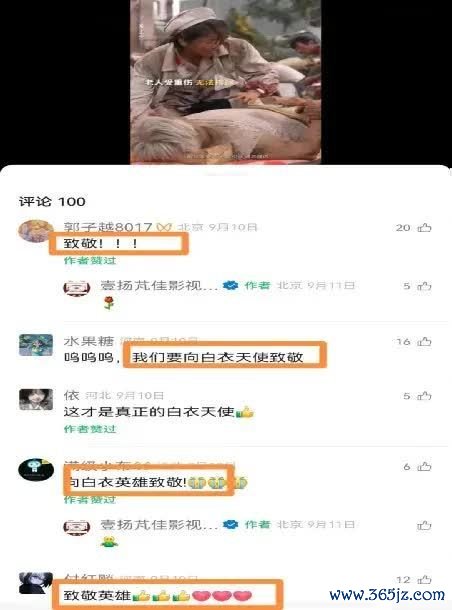Select the comment 我们要向白衣天使致敬
The height and width of the screenshot is (610, 452).
(x=218, y=357)
